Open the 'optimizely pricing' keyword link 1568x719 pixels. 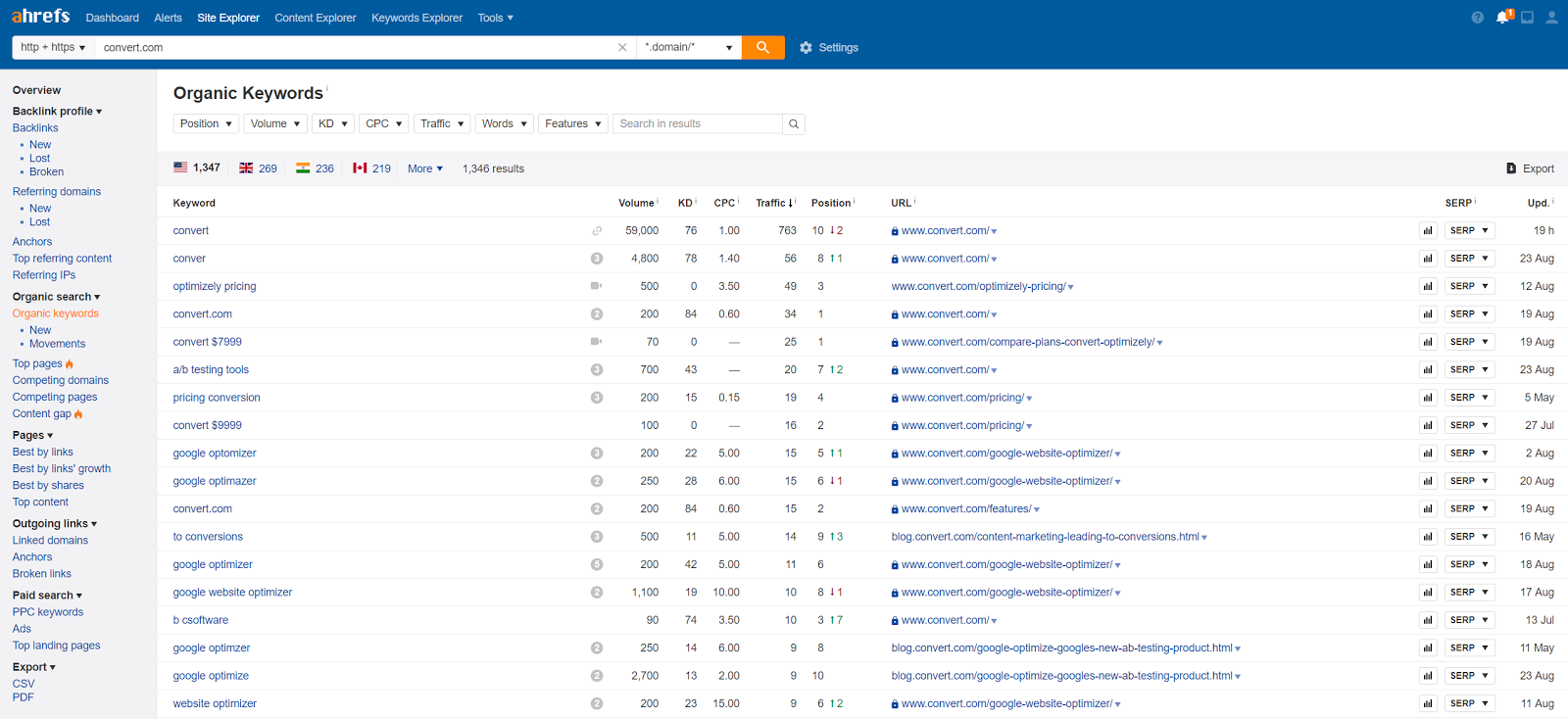tap(215, 286)
